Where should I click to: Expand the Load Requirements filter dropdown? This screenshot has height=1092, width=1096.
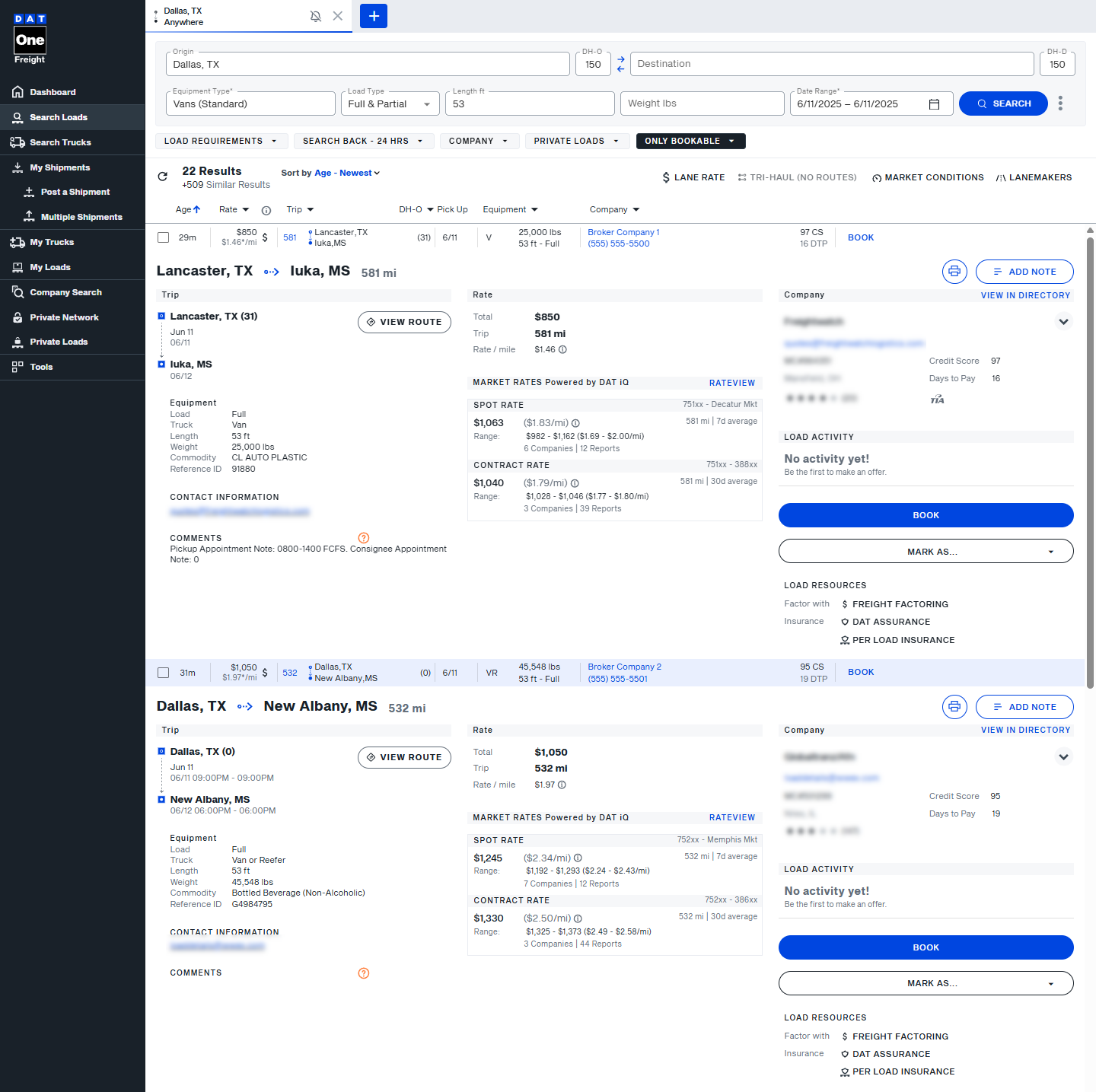(x=221, y=141)
